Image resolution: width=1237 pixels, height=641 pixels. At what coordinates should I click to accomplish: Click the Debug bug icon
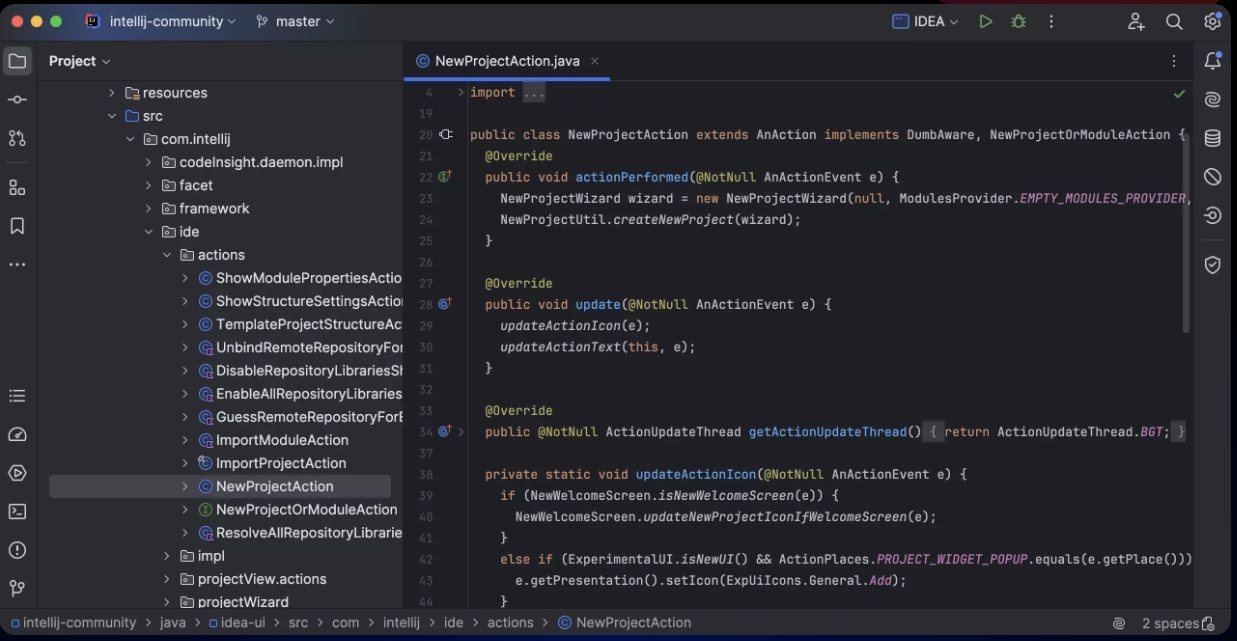tap(1018, 21)
